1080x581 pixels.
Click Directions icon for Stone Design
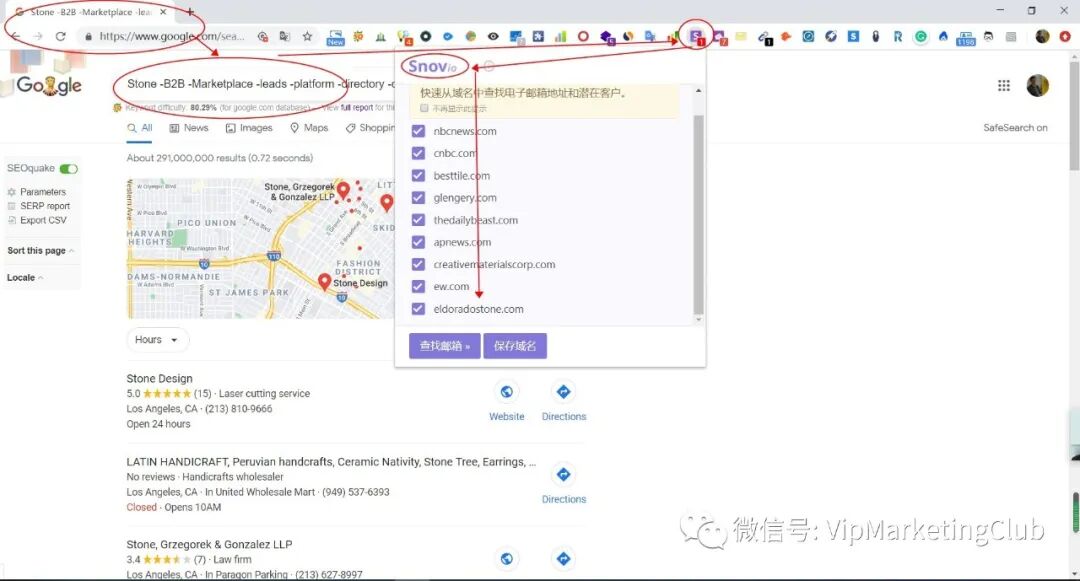click(x=563, y=392)
